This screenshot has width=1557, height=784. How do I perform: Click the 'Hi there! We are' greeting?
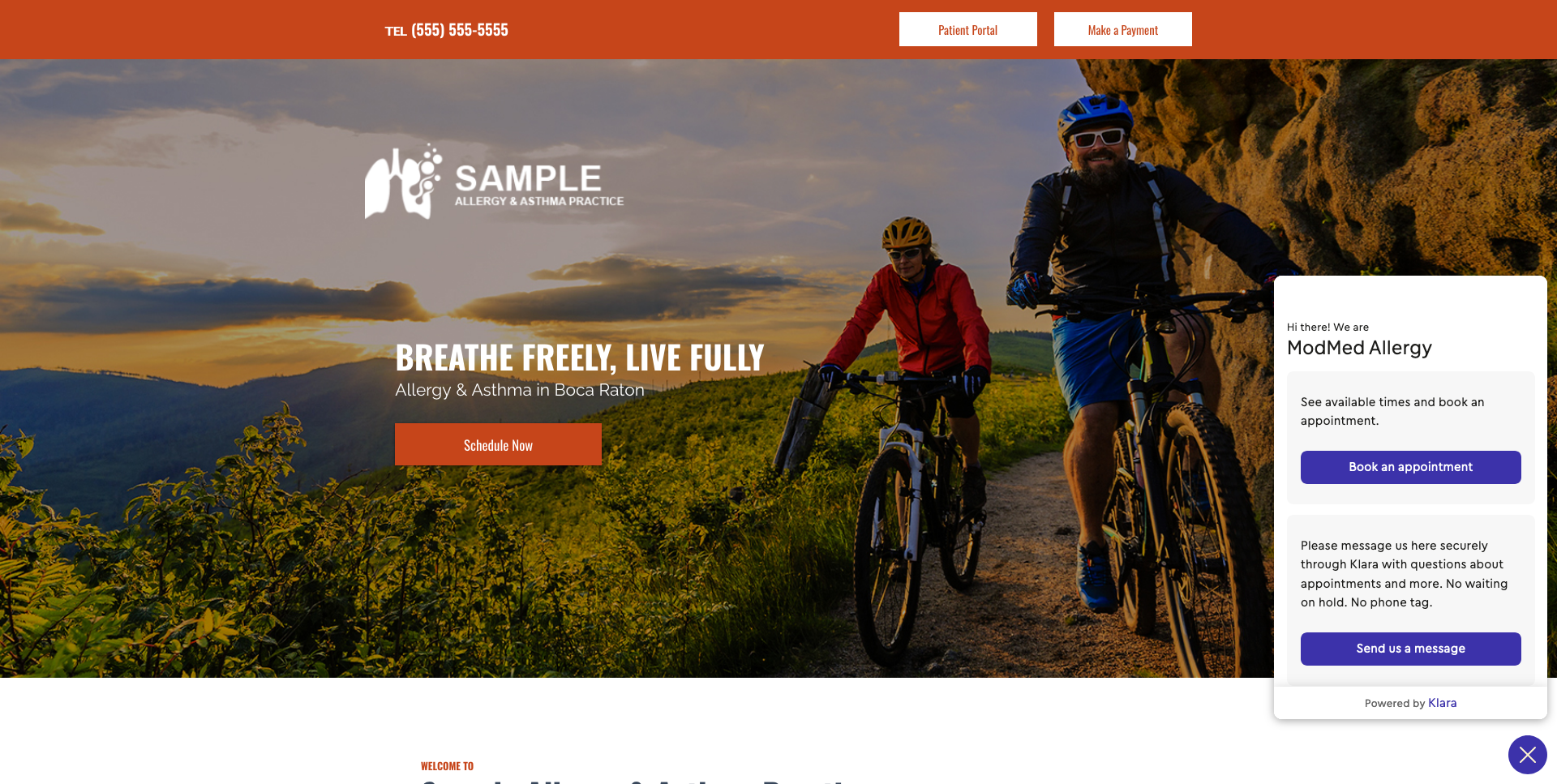click(1328, 328)
